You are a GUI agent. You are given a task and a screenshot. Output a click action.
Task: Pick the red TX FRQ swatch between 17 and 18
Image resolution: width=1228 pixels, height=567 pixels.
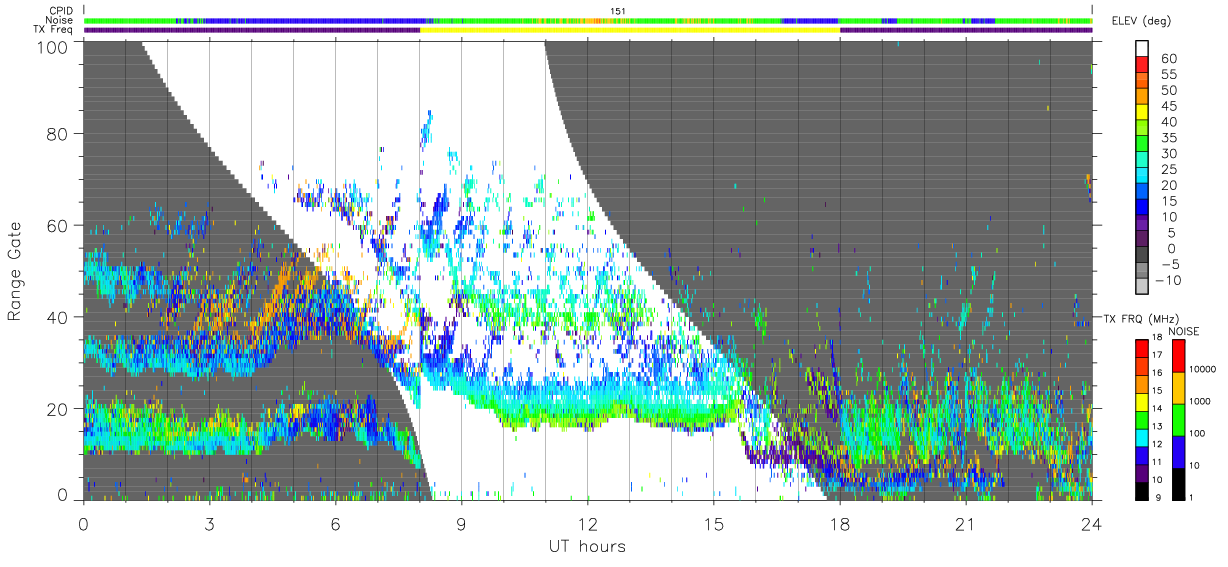click(x=1142, y=347)
